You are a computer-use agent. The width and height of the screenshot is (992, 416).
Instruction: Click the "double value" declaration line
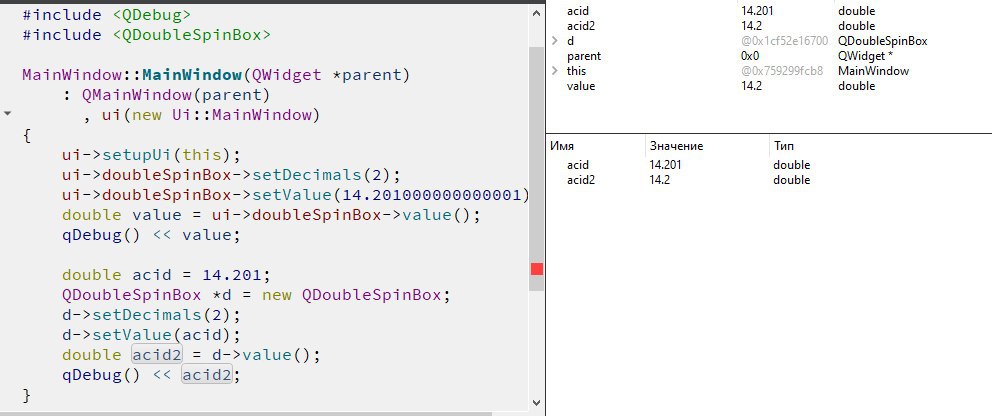271,215
